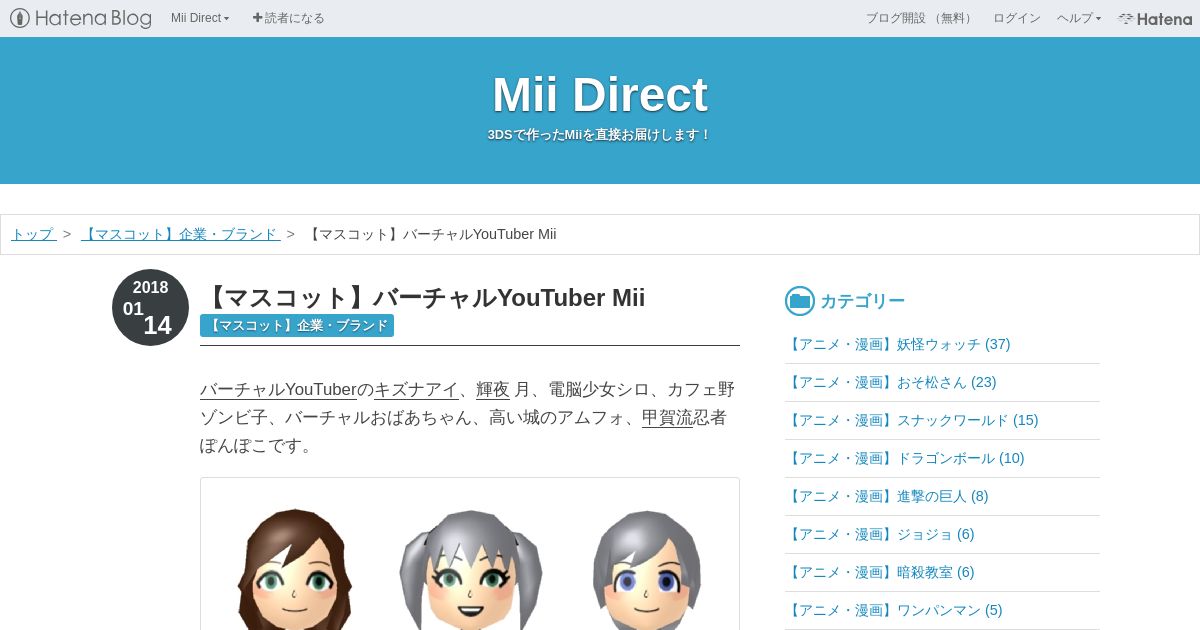The image size is (1200, 630).
Task: Open category ワンパンマン (5)
Action: point(894,610)
